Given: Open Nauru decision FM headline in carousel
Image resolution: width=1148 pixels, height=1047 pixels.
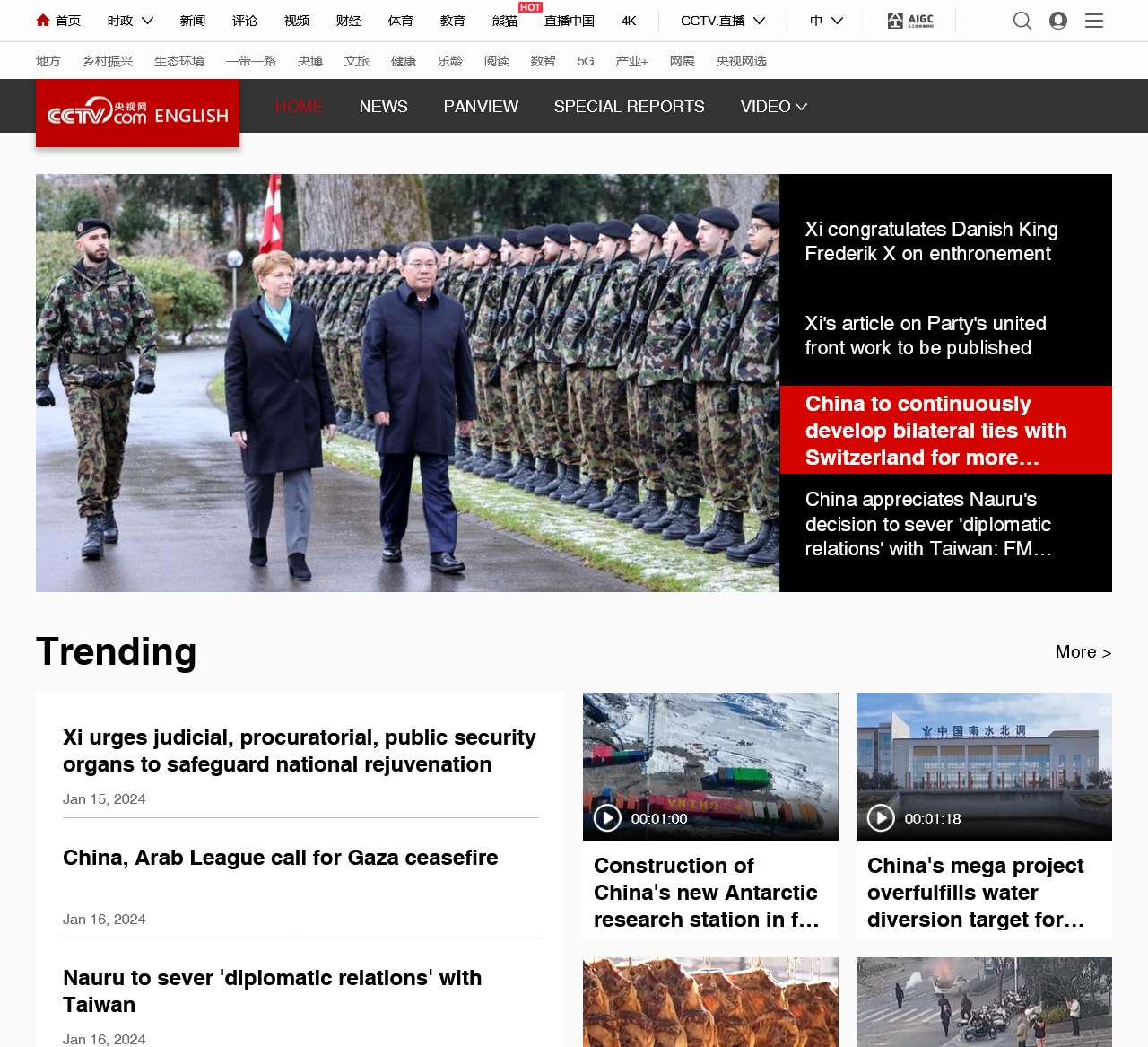Looking at the screenshot, I should pos(928,524).
